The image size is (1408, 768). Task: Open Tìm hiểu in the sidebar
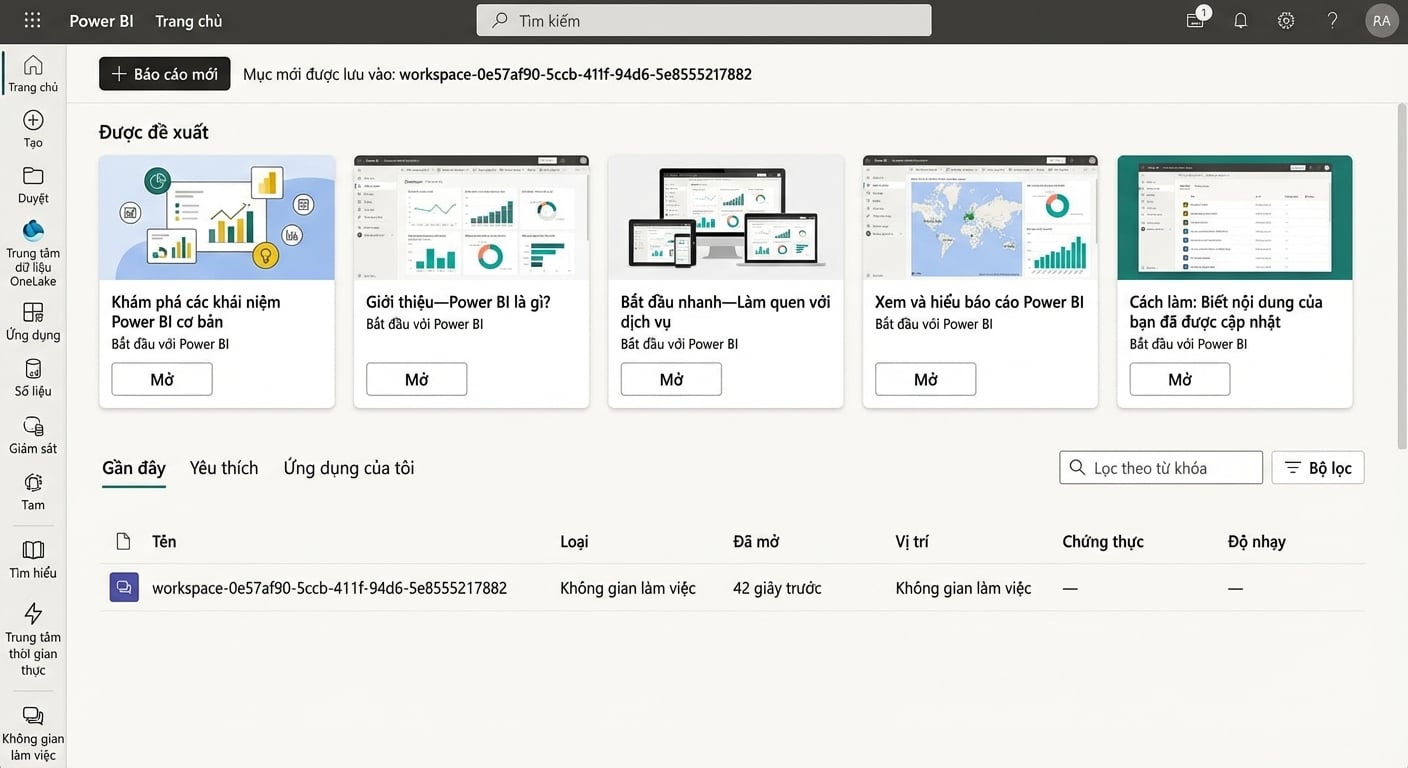[x=33, y=560]
